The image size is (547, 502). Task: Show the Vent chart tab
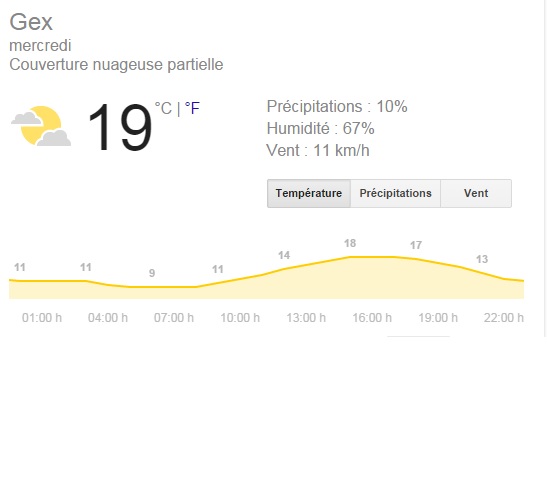476,193
